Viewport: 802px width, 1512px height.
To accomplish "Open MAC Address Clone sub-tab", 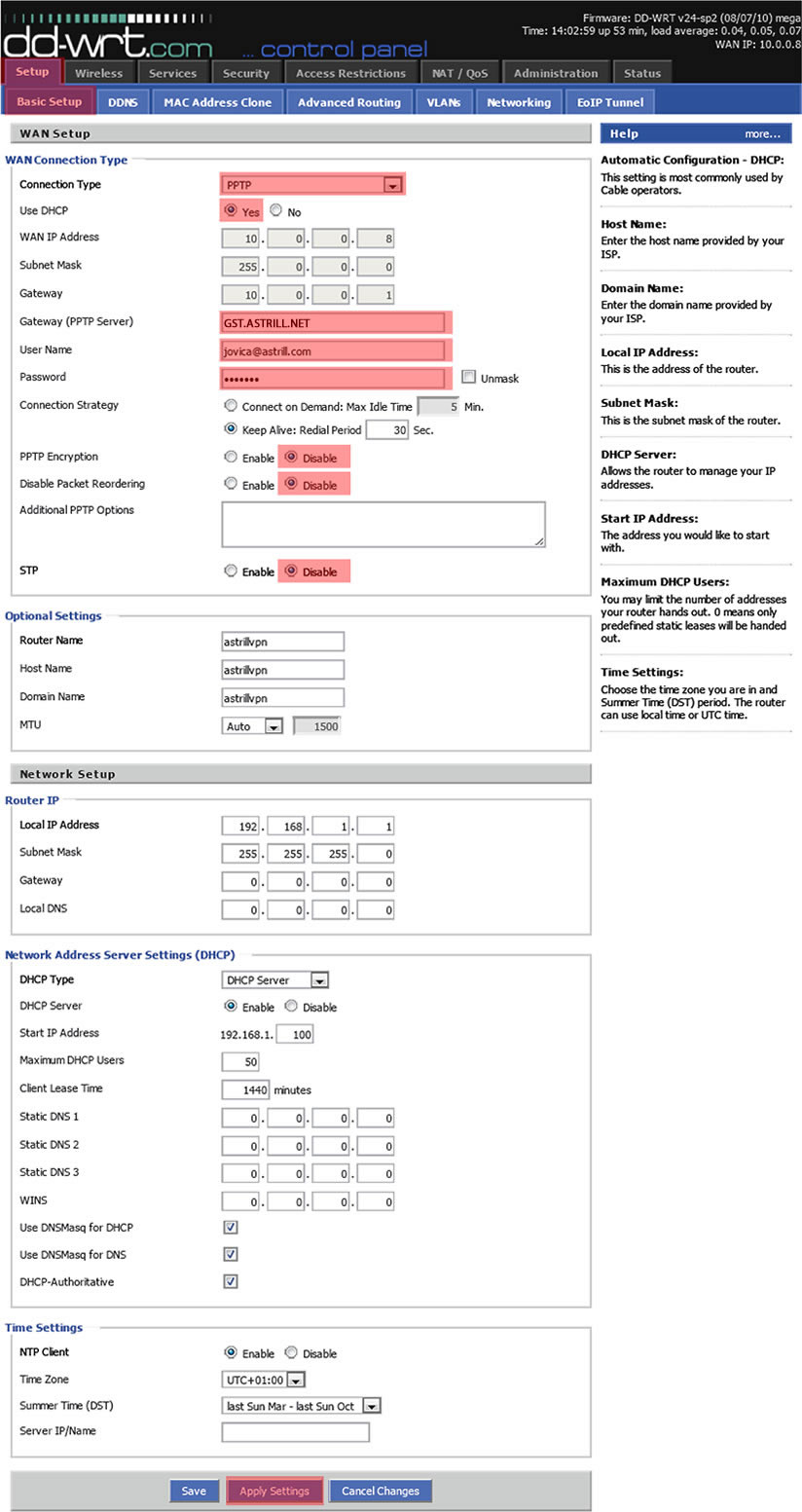I will [218, 102].
